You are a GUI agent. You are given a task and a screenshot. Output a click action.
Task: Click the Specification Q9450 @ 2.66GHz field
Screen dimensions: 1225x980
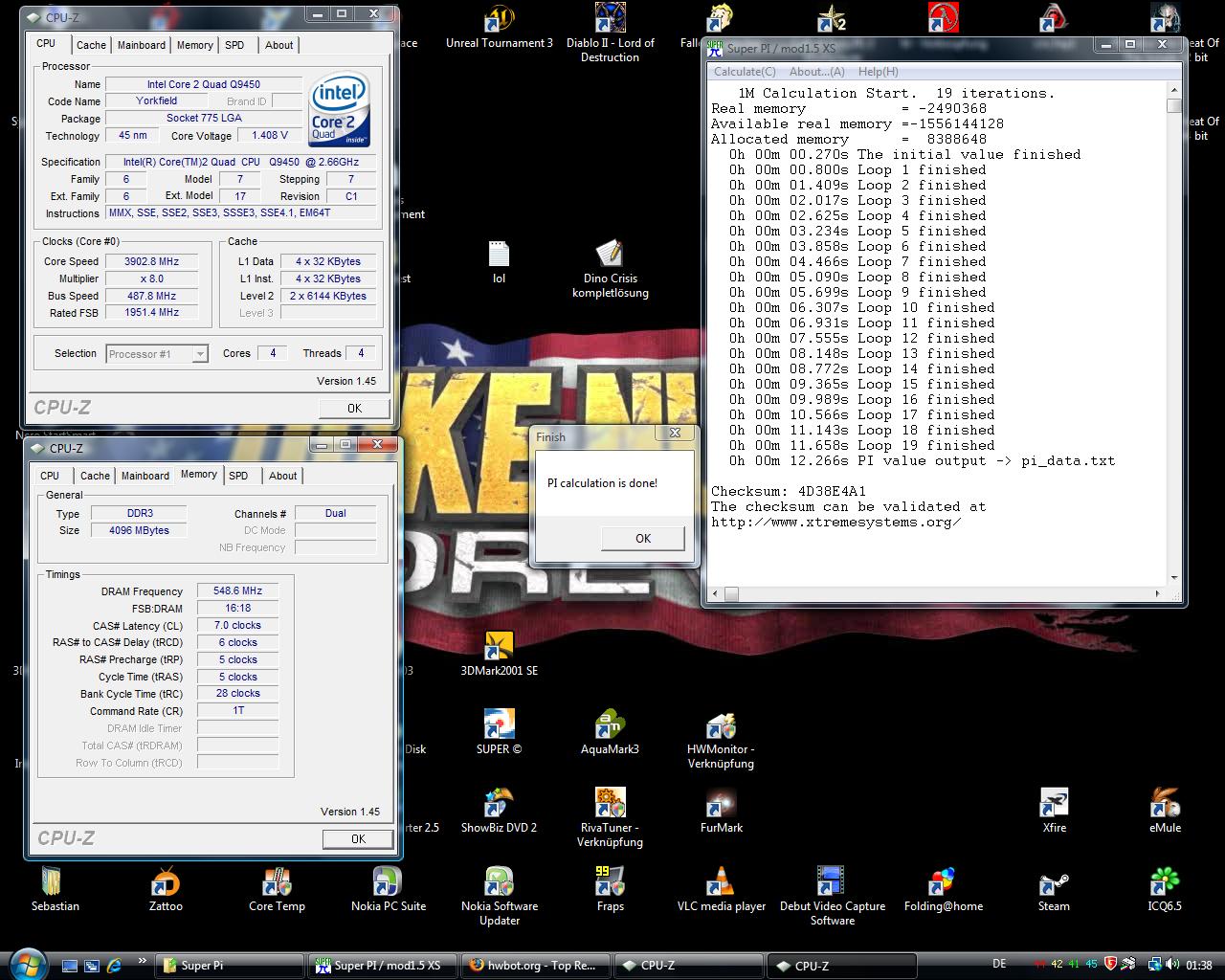[240, 163]
